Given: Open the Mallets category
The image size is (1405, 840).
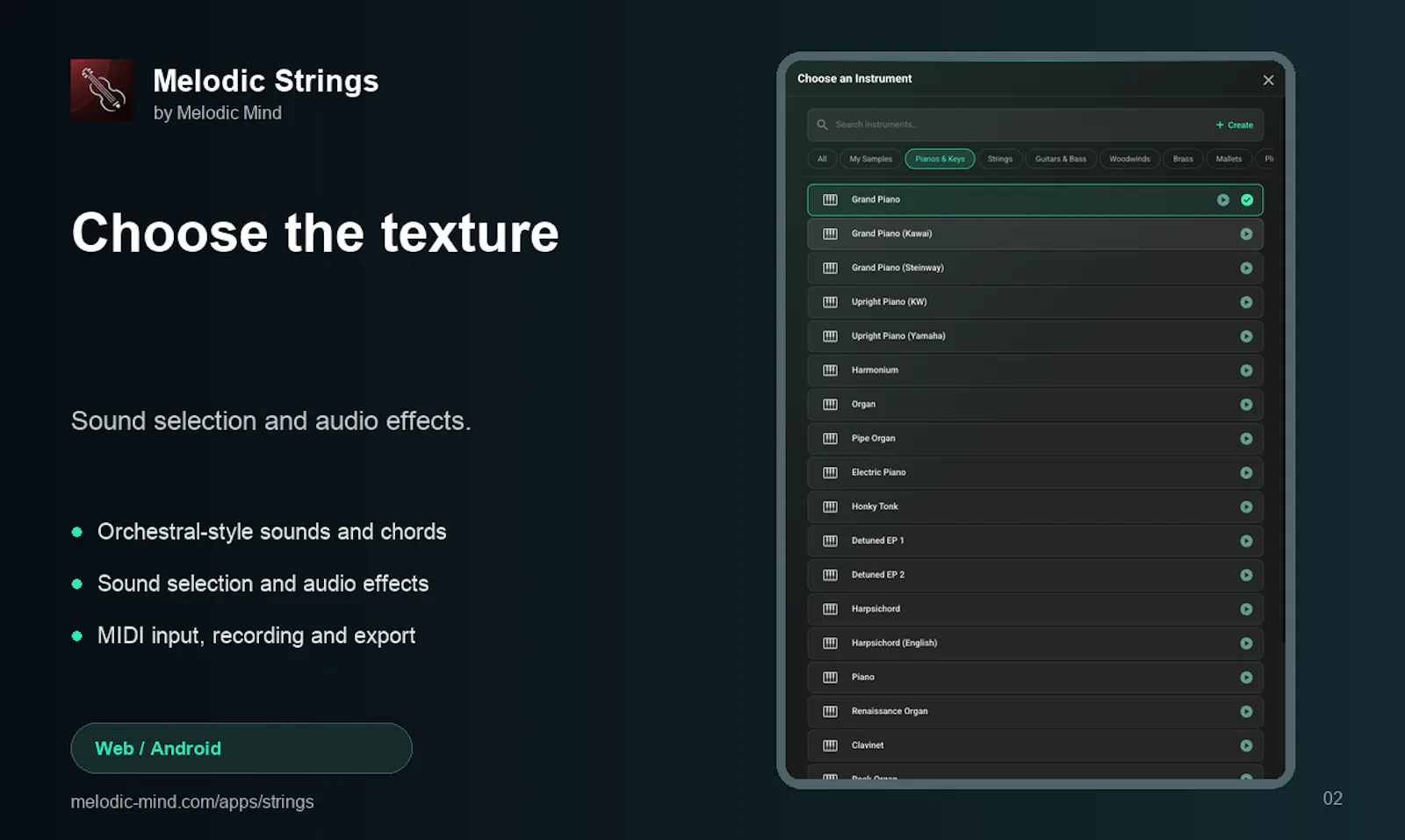Looking at the screenshot, I should (x=1228, y=159).
